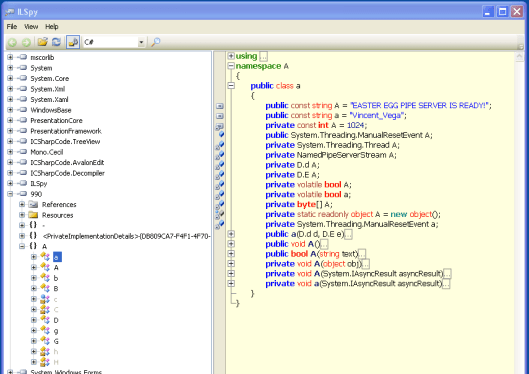Click the margin field icon beside byte[] A
Screen dimensions: 529x374
220,205
